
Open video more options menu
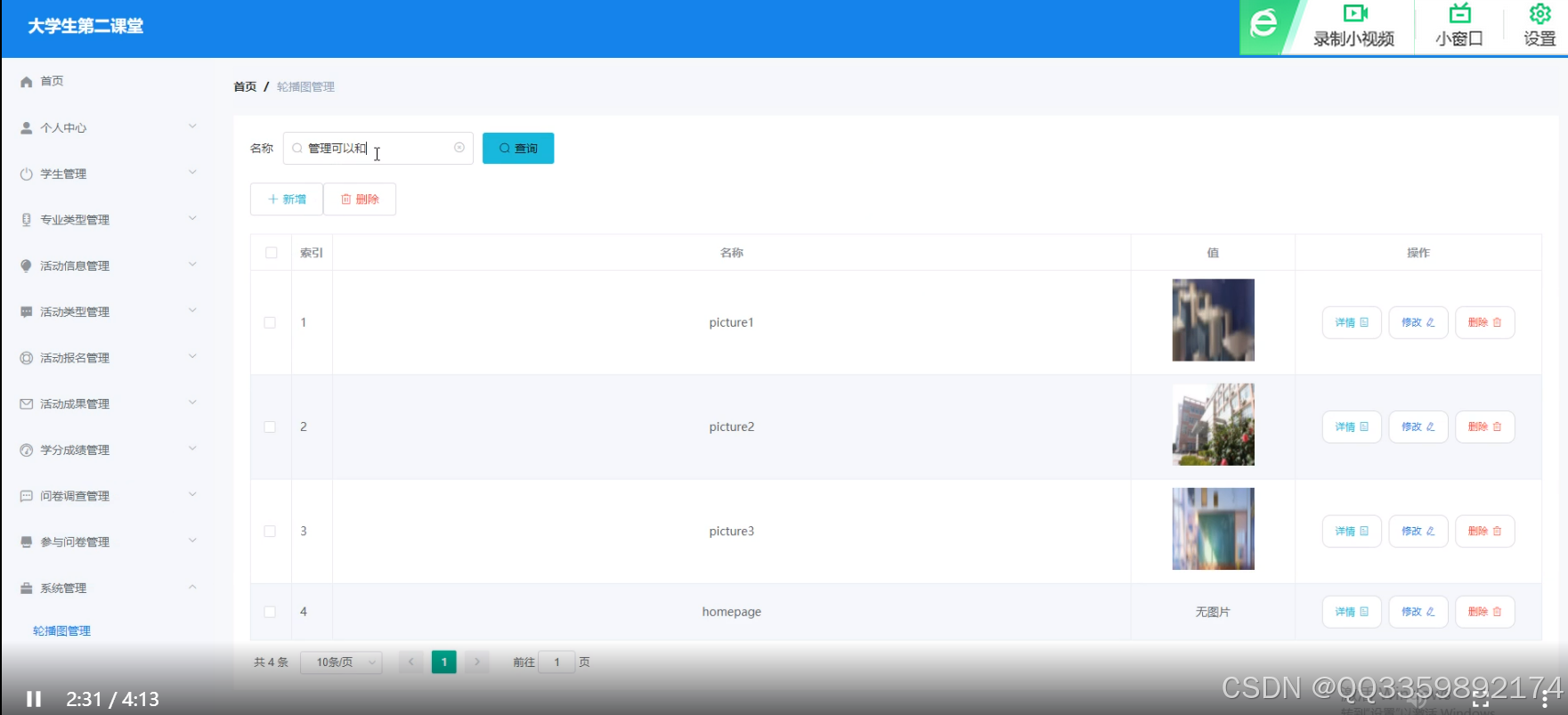(x=1545, y=700)
